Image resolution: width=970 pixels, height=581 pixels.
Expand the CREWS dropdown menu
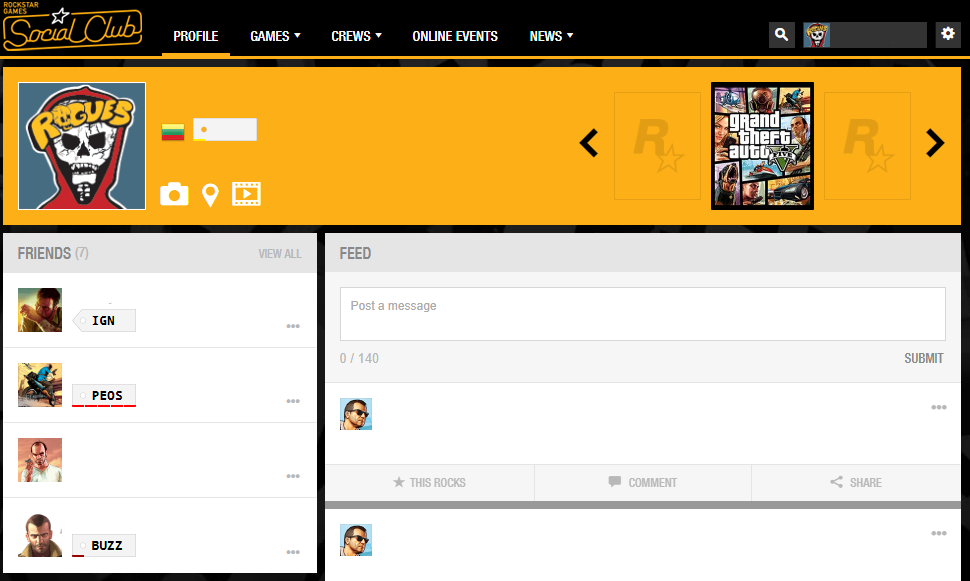[x=356, y=36]
